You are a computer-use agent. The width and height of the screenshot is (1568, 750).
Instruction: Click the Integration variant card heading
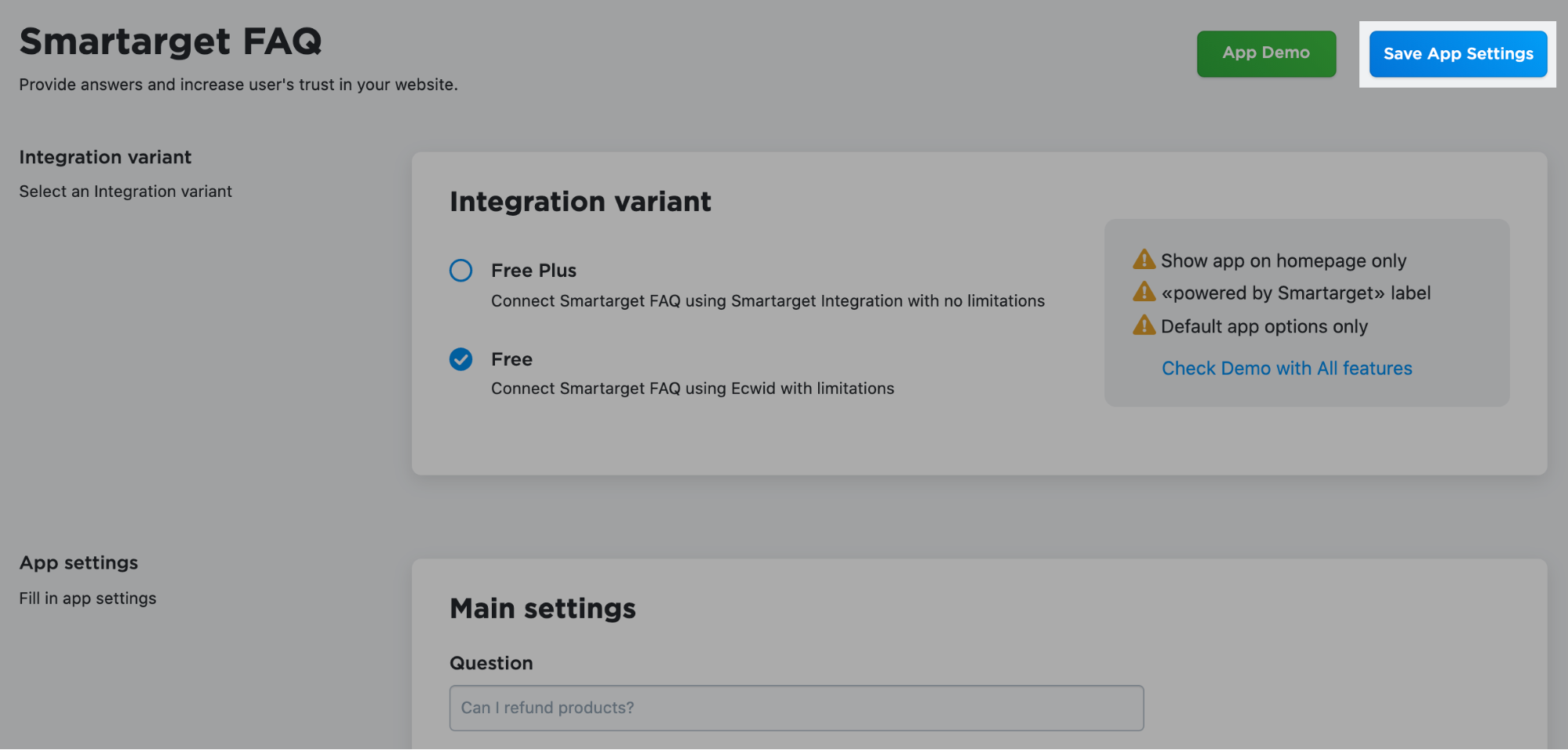(580, 202)
